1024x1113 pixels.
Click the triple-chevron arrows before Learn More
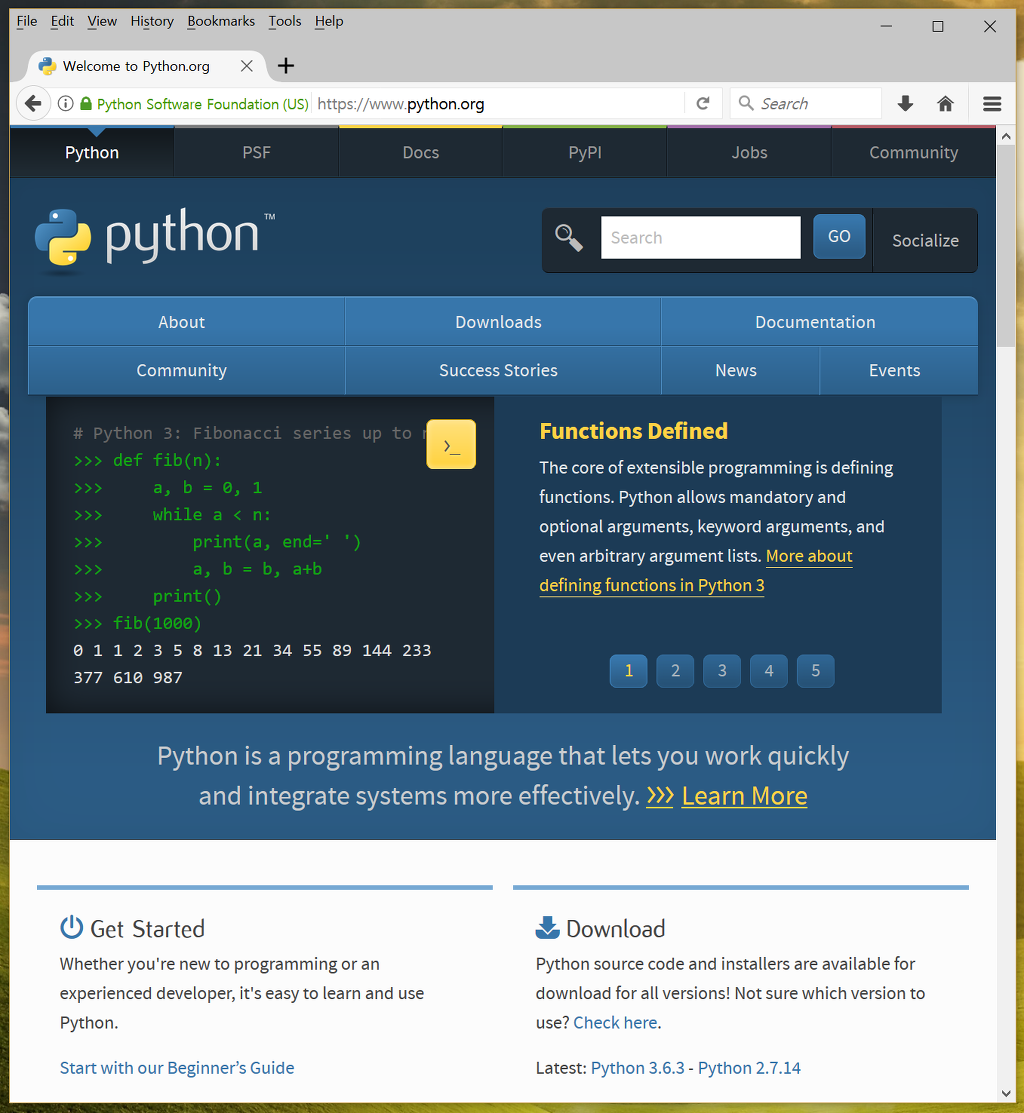tap(659, 796)
